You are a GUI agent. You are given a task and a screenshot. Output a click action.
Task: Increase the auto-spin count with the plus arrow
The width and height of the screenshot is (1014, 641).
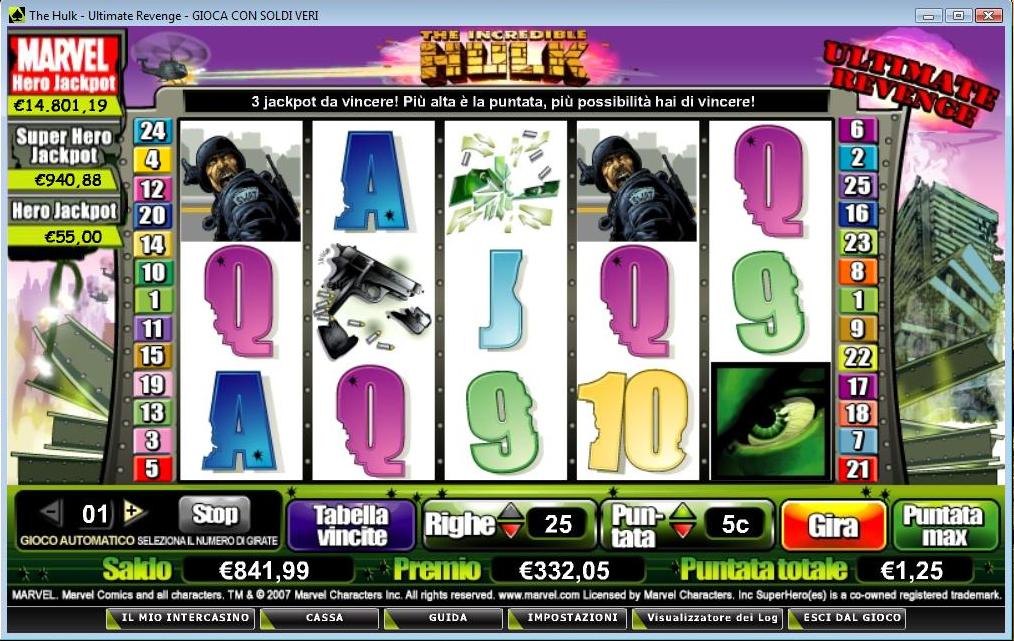pyautogui.click(x=134, y=512)
